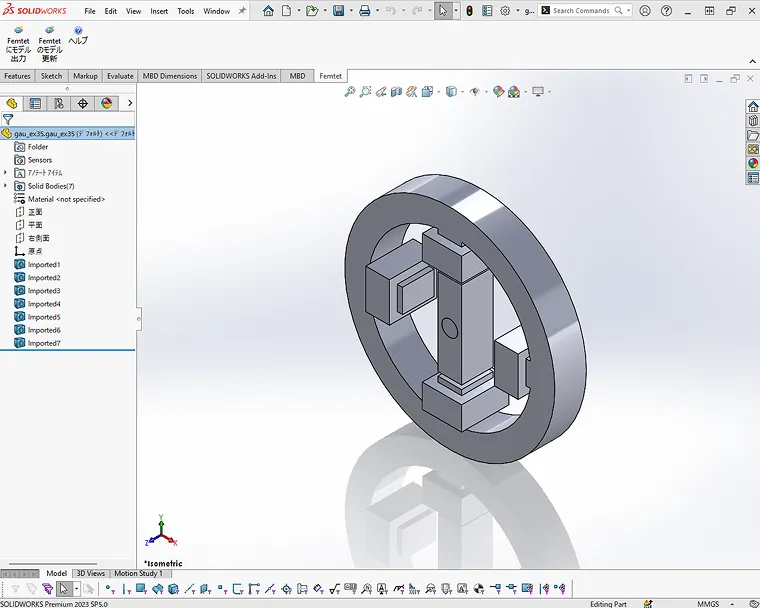The width and height of the screenshot is (760, 608).
Task: Click the FeatureManager filter field
Action: 68,119
